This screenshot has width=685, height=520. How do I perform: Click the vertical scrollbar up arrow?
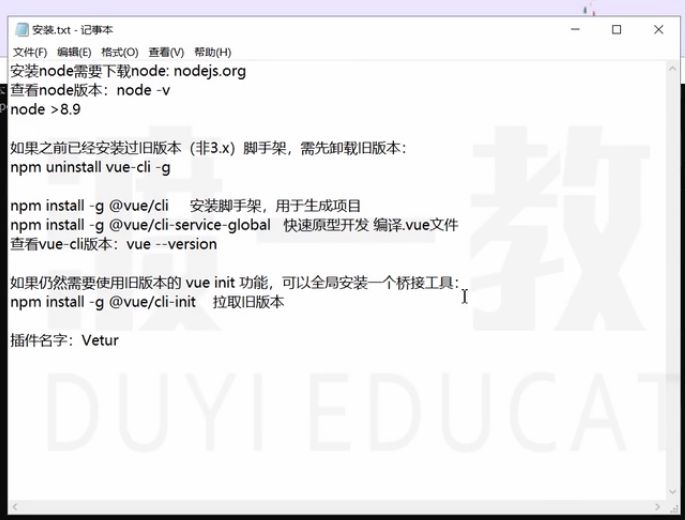pos(672,69)
